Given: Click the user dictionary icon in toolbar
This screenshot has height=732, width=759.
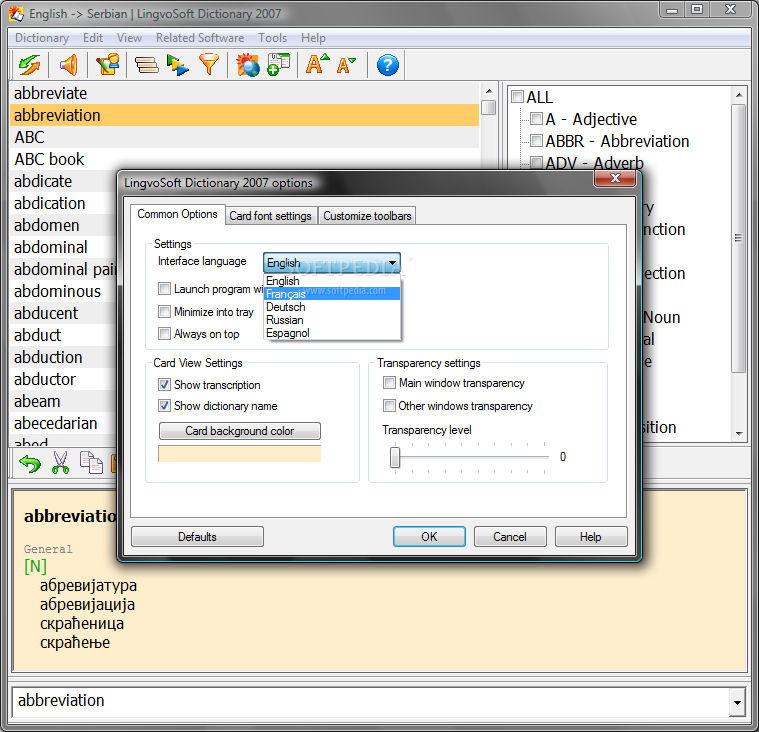Looking at the screenshot, I should [107, 64].
